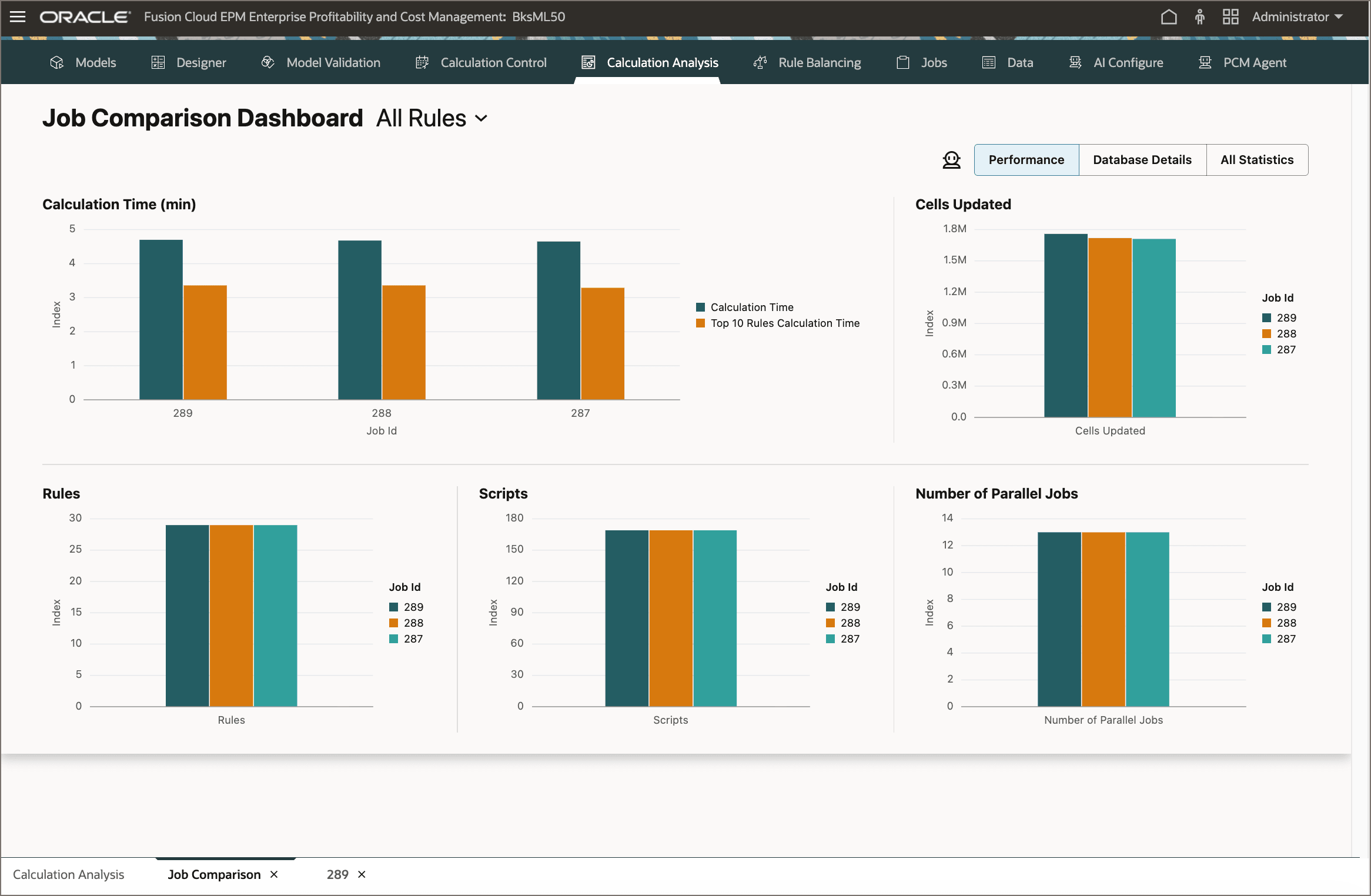Open the apps grid launcher
This screenshot has height=896, width=1371.
[x=1230, y=16]
